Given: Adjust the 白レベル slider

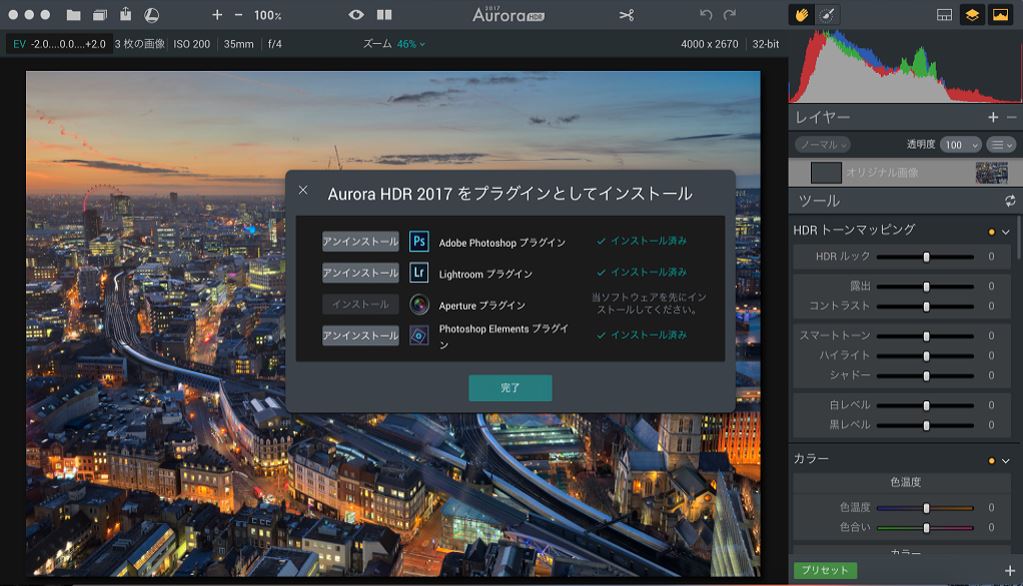Looking at the screenshot, I should tap(925, 405).
